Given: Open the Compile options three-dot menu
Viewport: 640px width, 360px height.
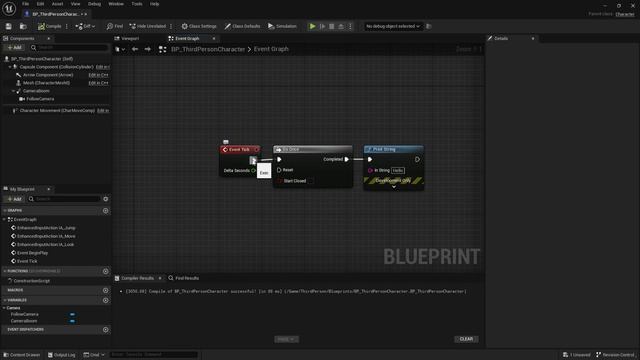Looking at the screenshot, I should (x=67, y=26).
